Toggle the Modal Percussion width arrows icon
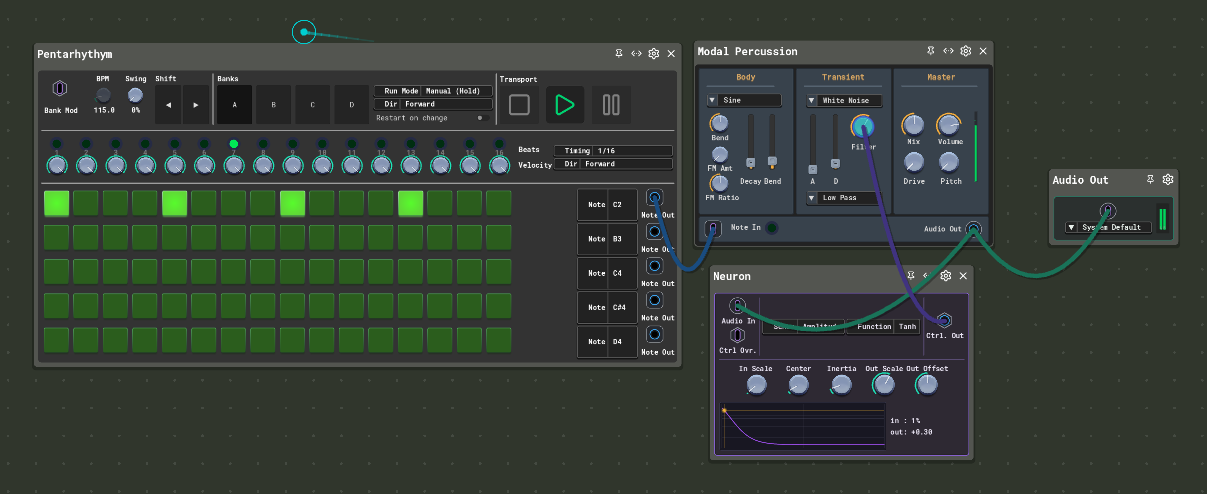Image resolution: width=1207 pixels, height=494 pixels. pyautogui.click(x=948, y=50)
